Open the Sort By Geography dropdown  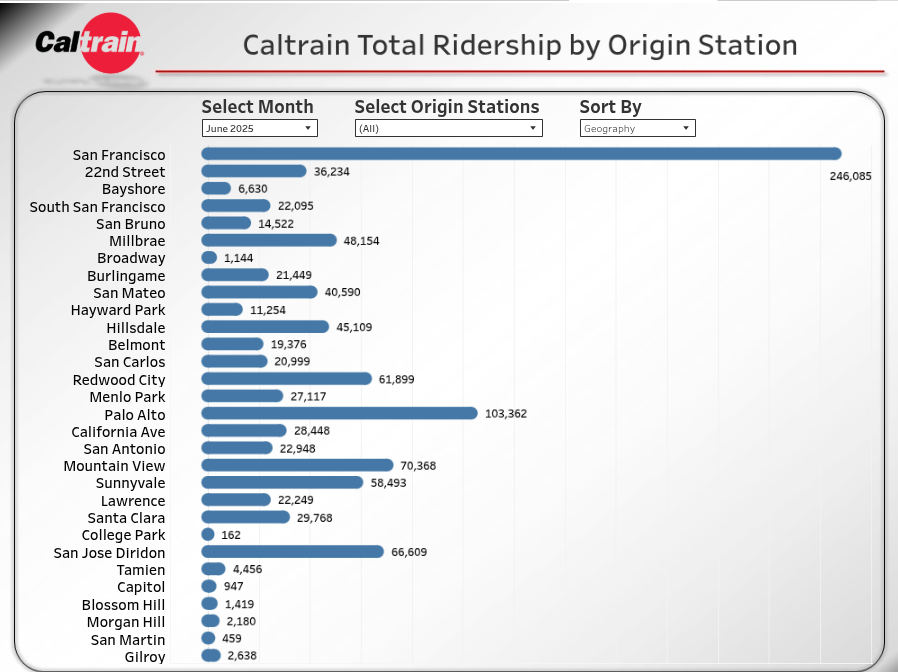point(637,128)
